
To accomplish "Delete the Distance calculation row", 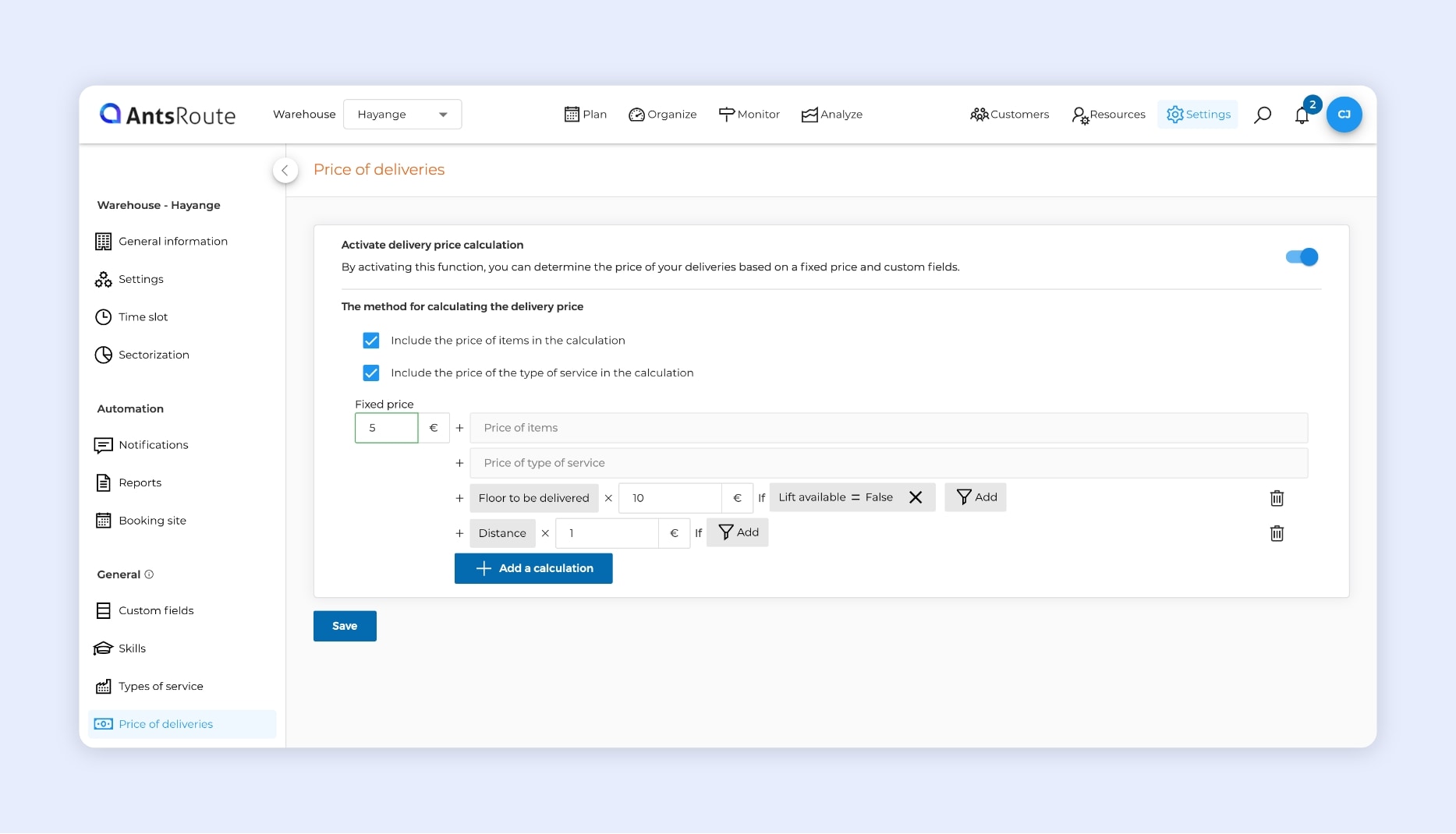I will pyautogui.click(x=1277, y=533).
